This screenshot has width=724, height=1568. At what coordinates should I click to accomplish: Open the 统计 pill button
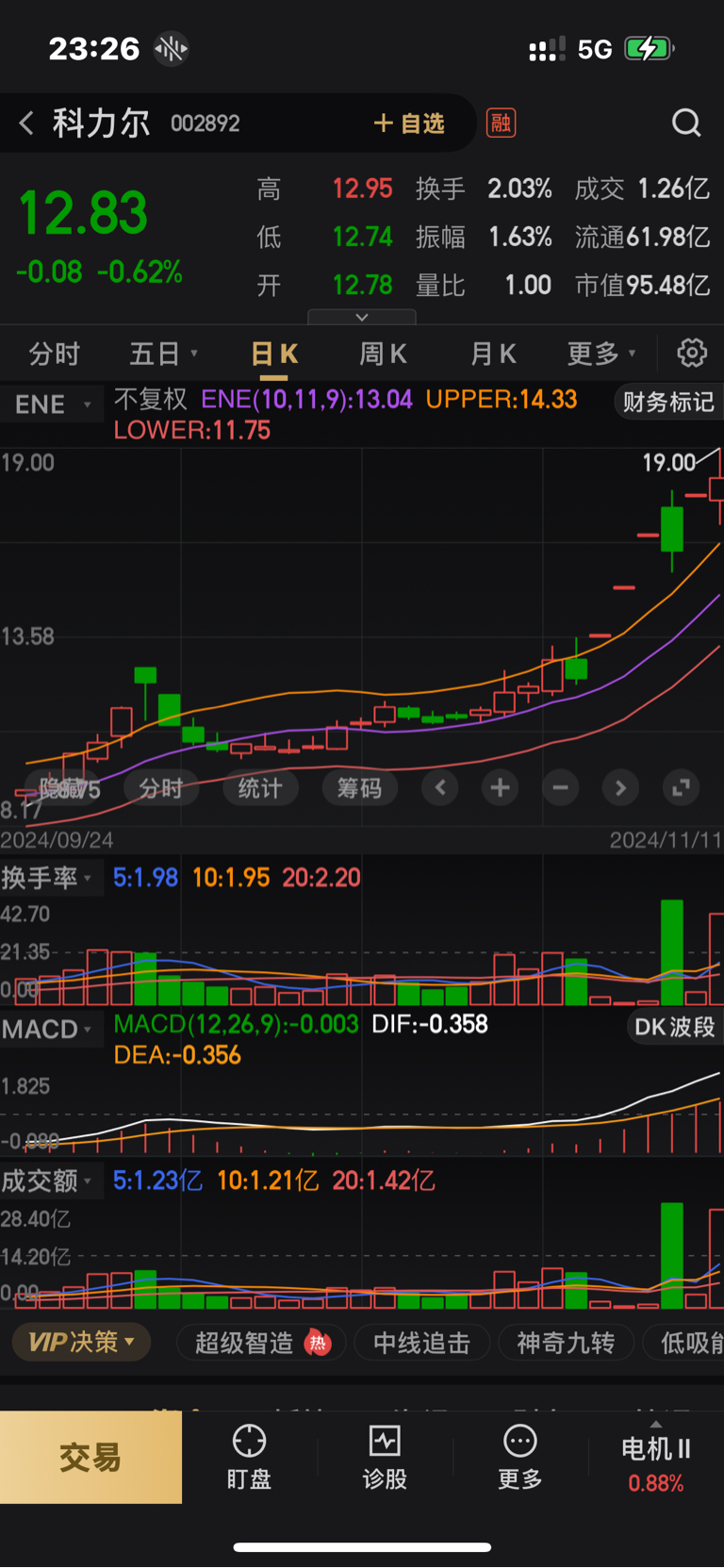pyautogui.click(x=260, y=788)
